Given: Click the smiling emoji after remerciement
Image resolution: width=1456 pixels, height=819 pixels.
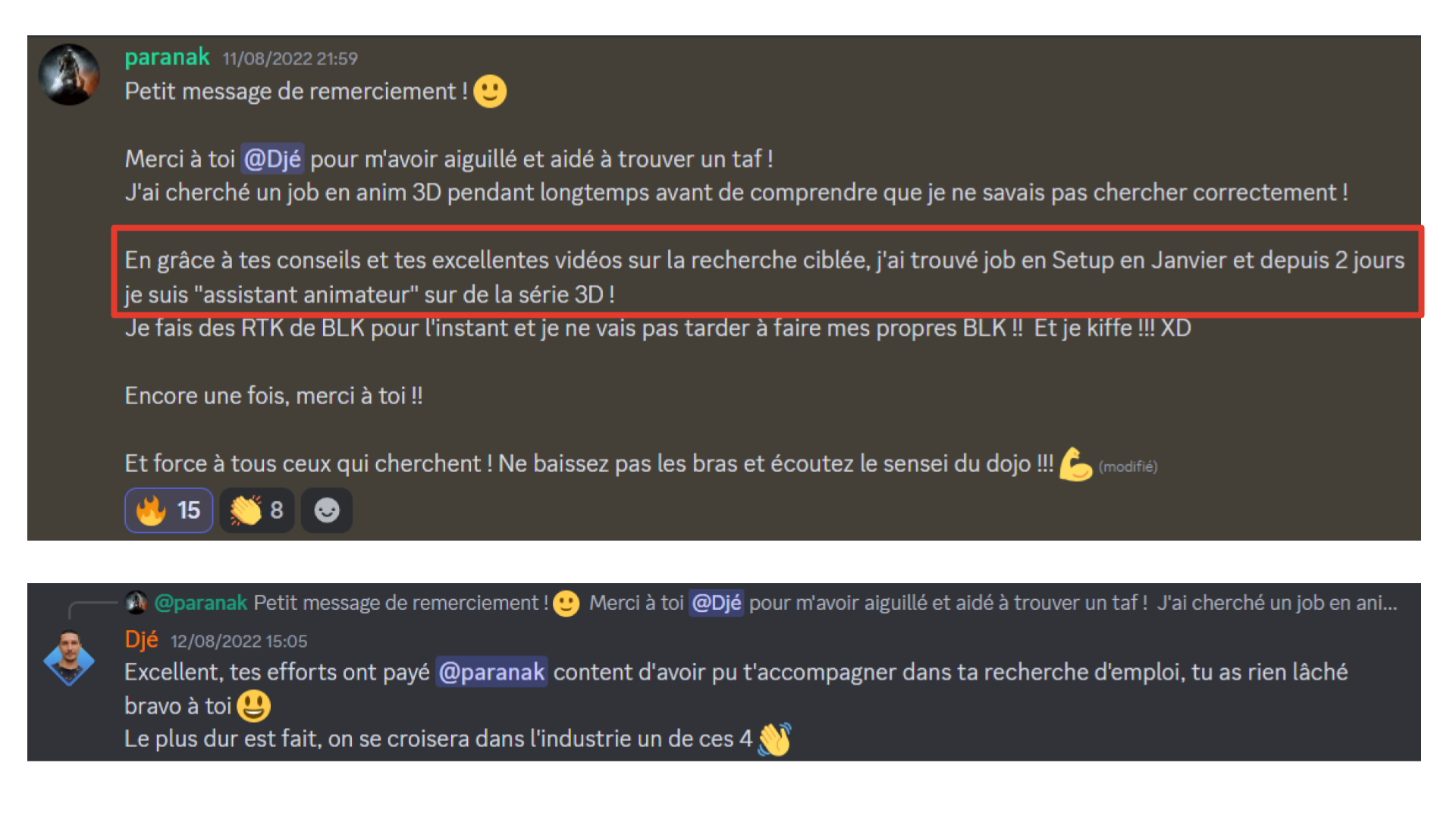Looking at the screenshot, I should pyautogui.click(x=490, y=91).
